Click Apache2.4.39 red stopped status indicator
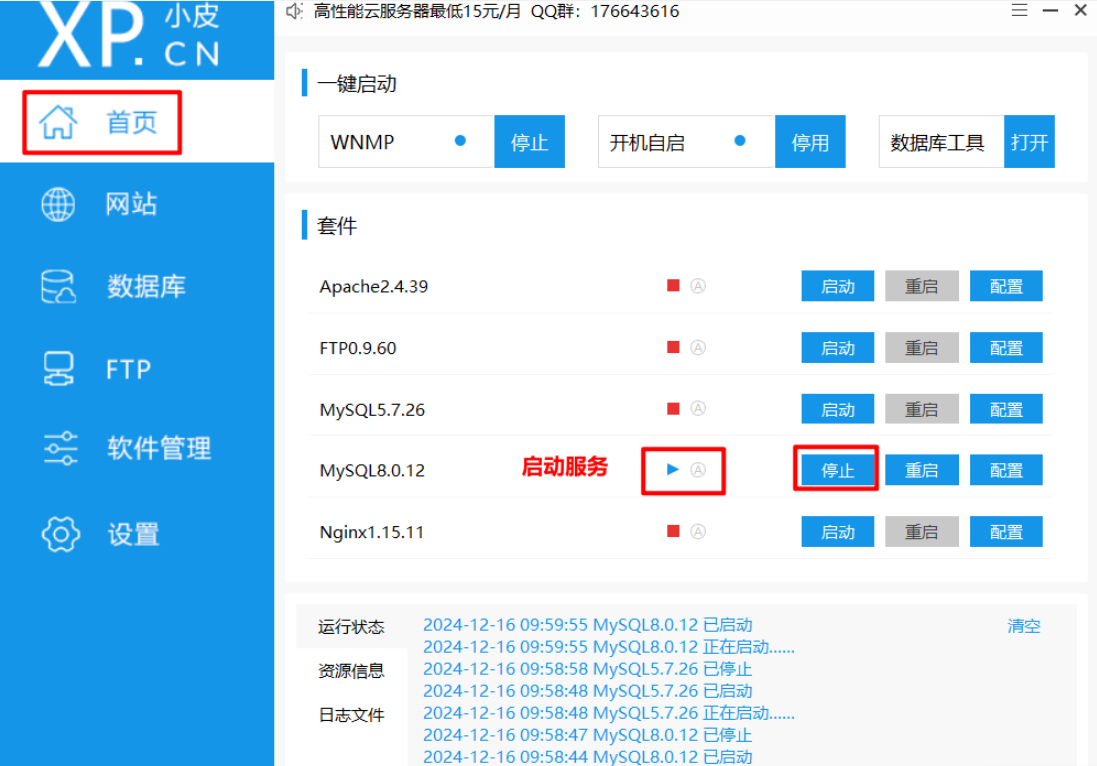Viewport: 1097px width, 766px height. click(673, 285)
